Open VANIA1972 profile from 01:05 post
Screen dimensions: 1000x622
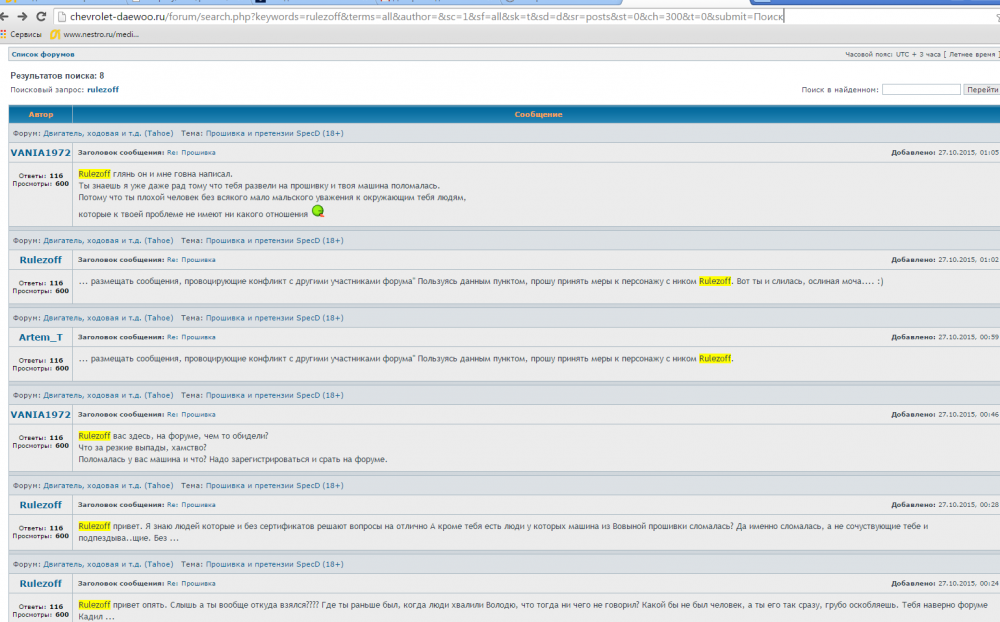coord(40,152)
